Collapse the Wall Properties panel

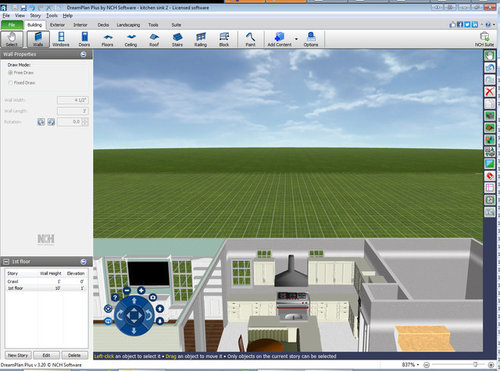coord(83,54)
